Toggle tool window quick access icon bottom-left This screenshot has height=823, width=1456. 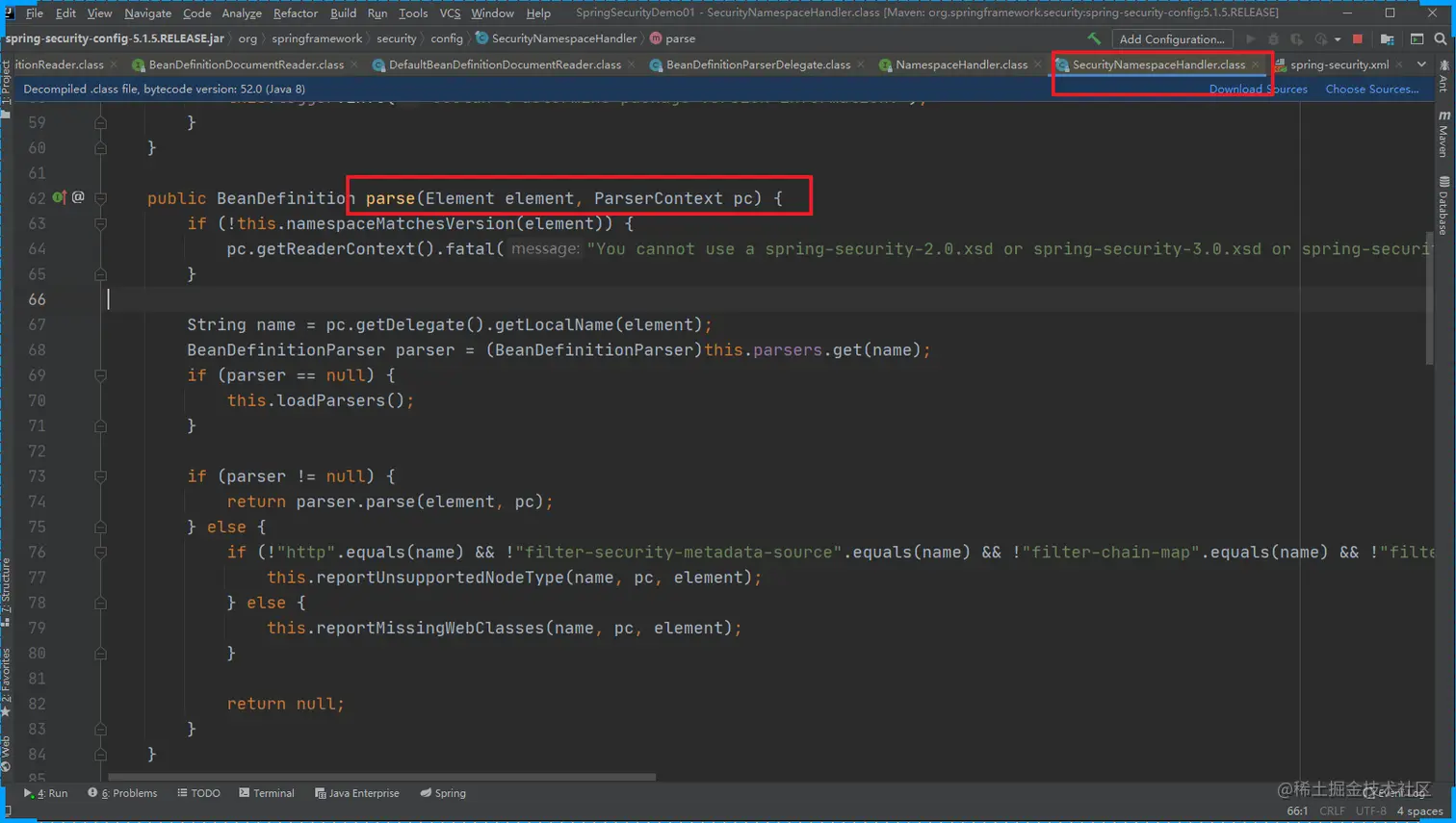tap(9, 811)
